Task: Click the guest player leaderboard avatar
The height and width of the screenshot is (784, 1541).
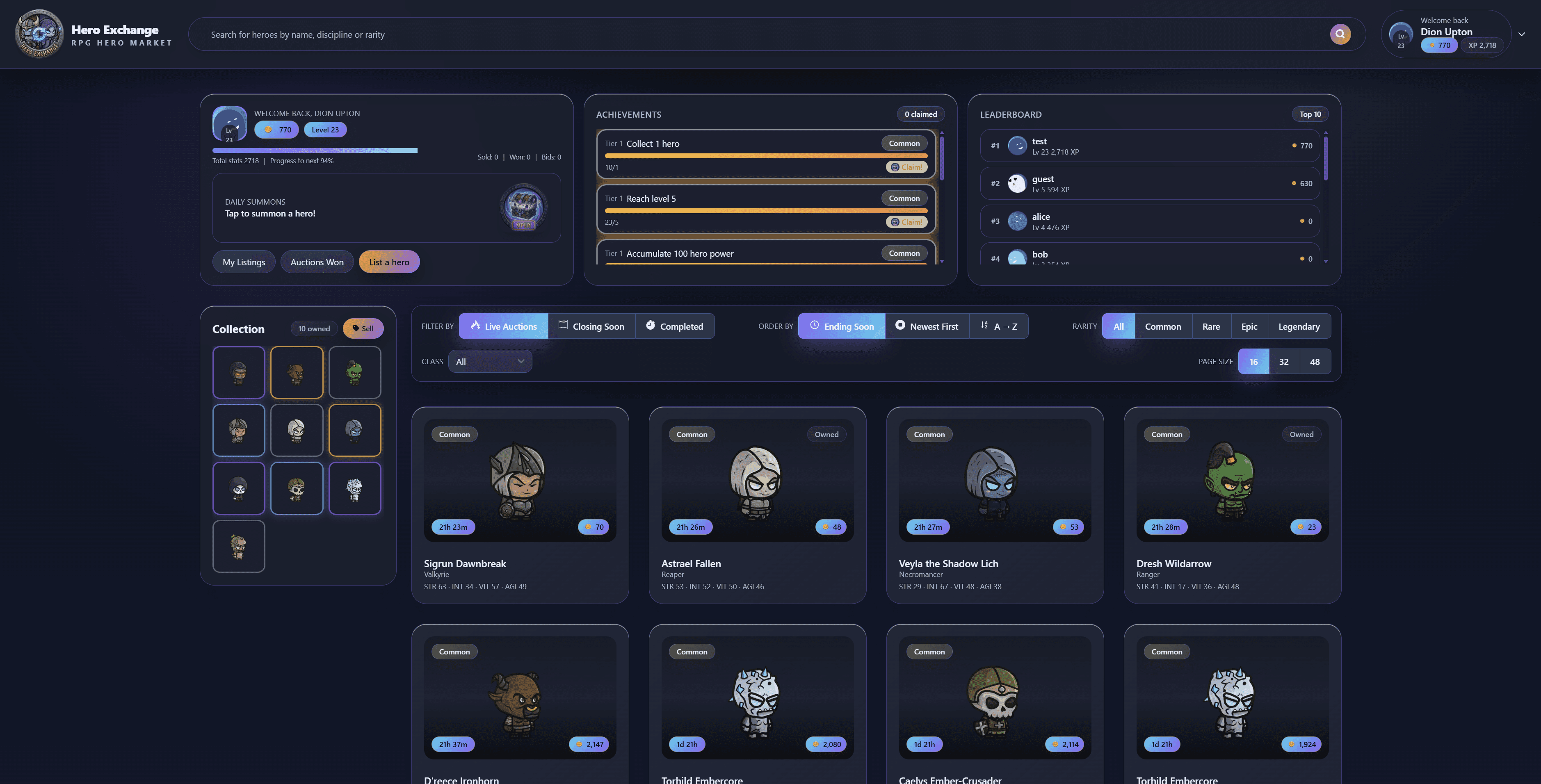Action: (x=1017, y=183)
